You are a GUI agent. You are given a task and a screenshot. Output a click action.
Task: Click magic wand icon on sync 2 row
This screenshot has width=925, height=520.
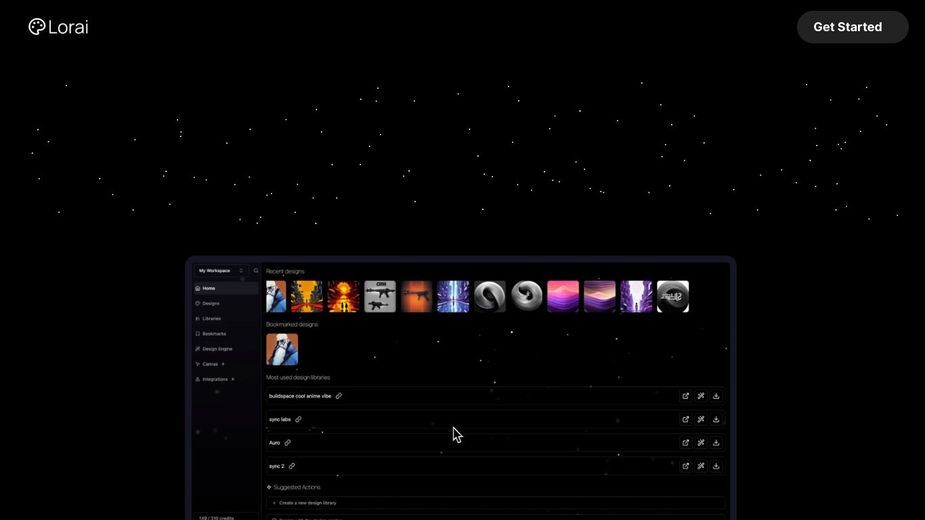point(701,466)
